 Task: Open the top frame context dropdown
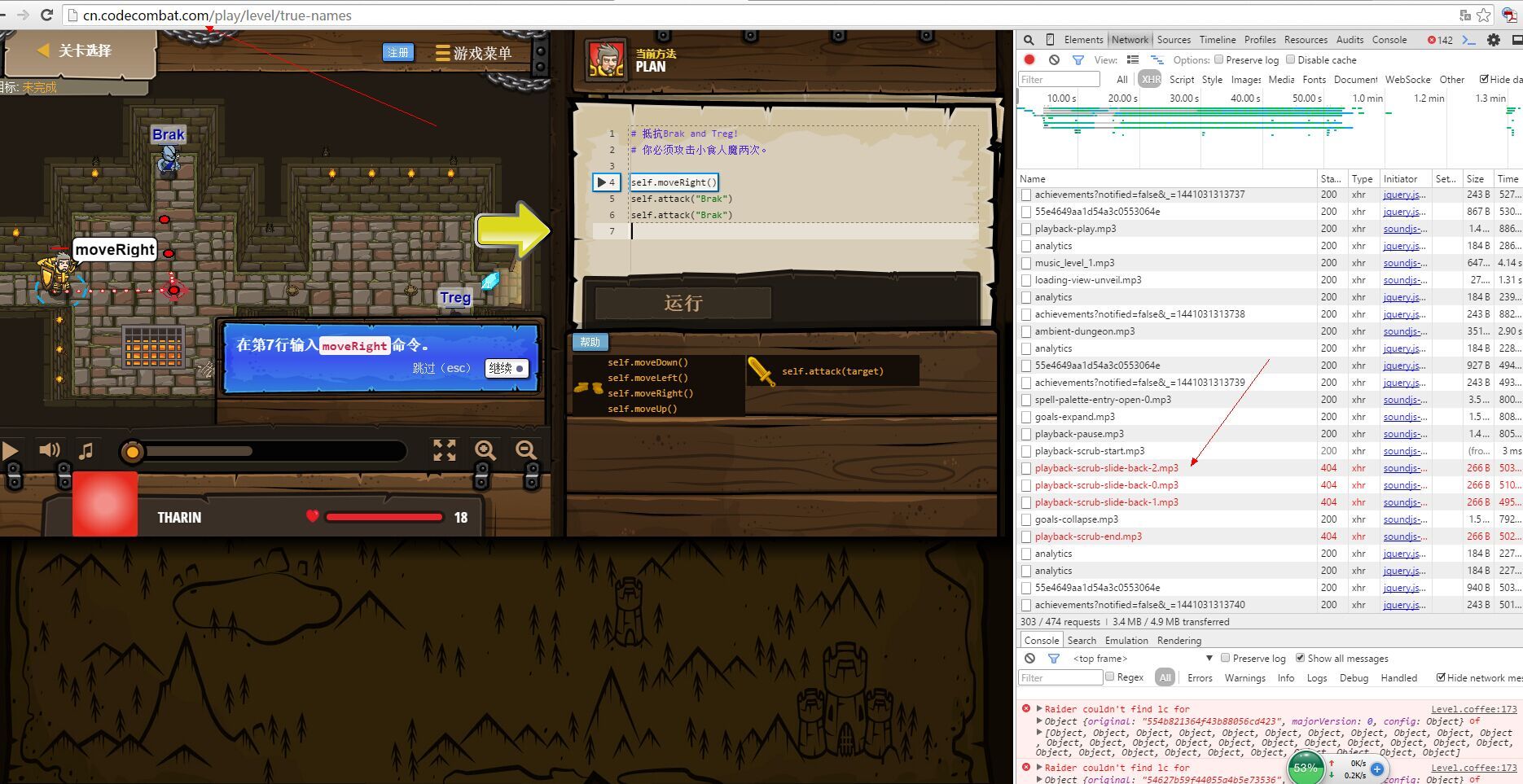click(x=1142, y=658)
